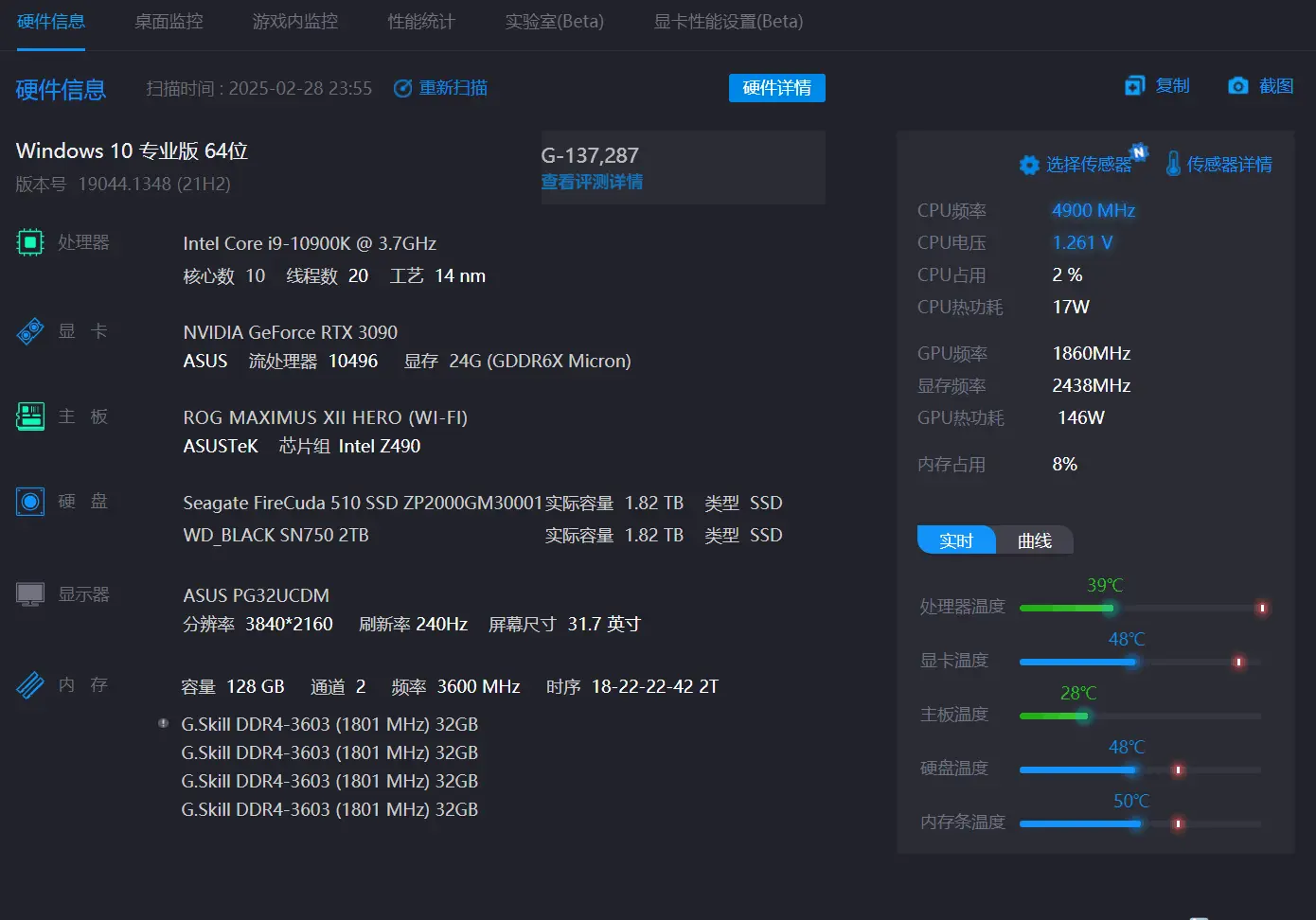This screenshot has height=920, width=1316.
Task: Click the 传感器详情 thermometer icon
Action: [x=1173, y=164]
